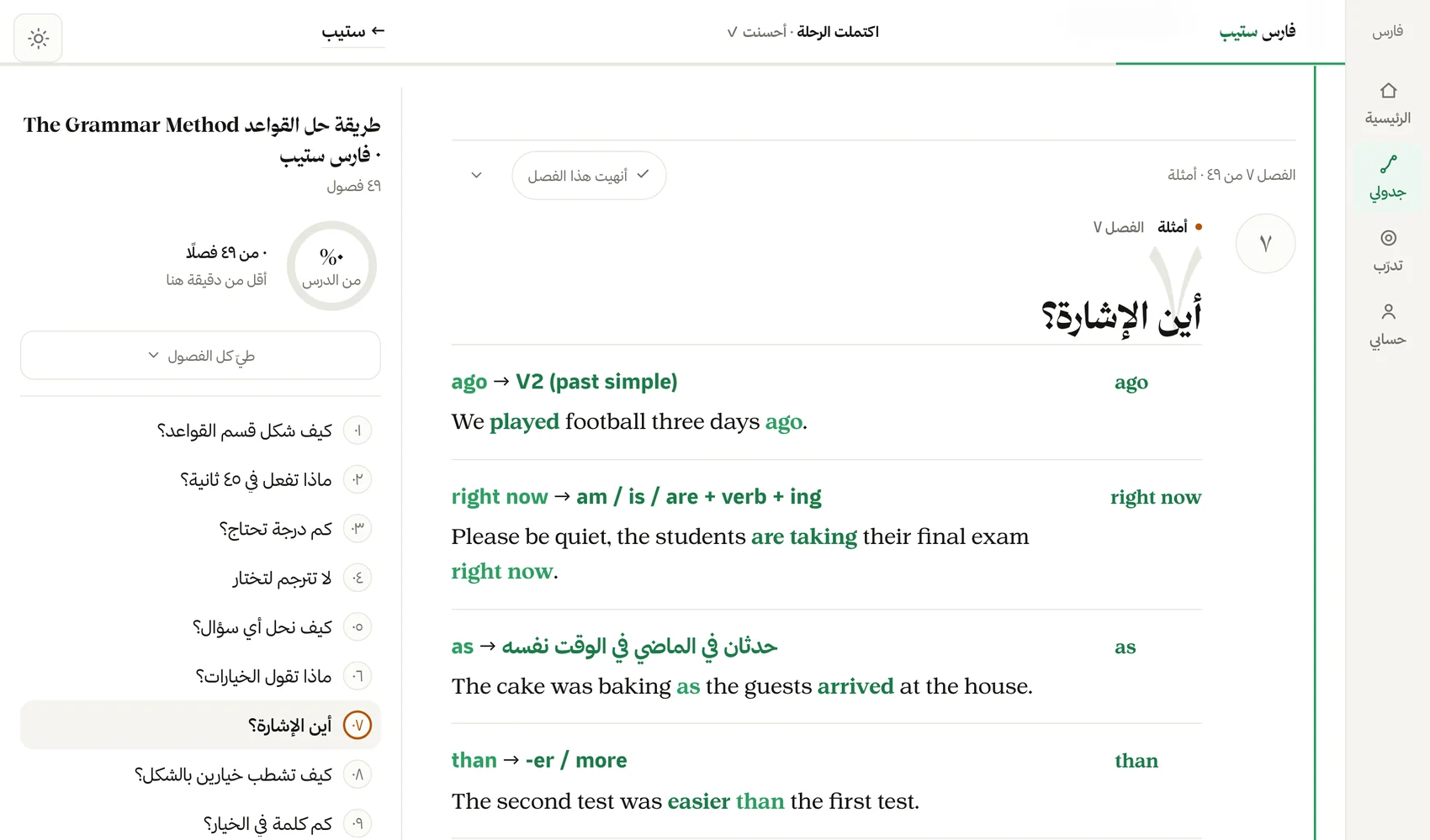This screenshot has width=1430, height=840.
Task: Click the أمثلة examples label
Action: 1172,227
